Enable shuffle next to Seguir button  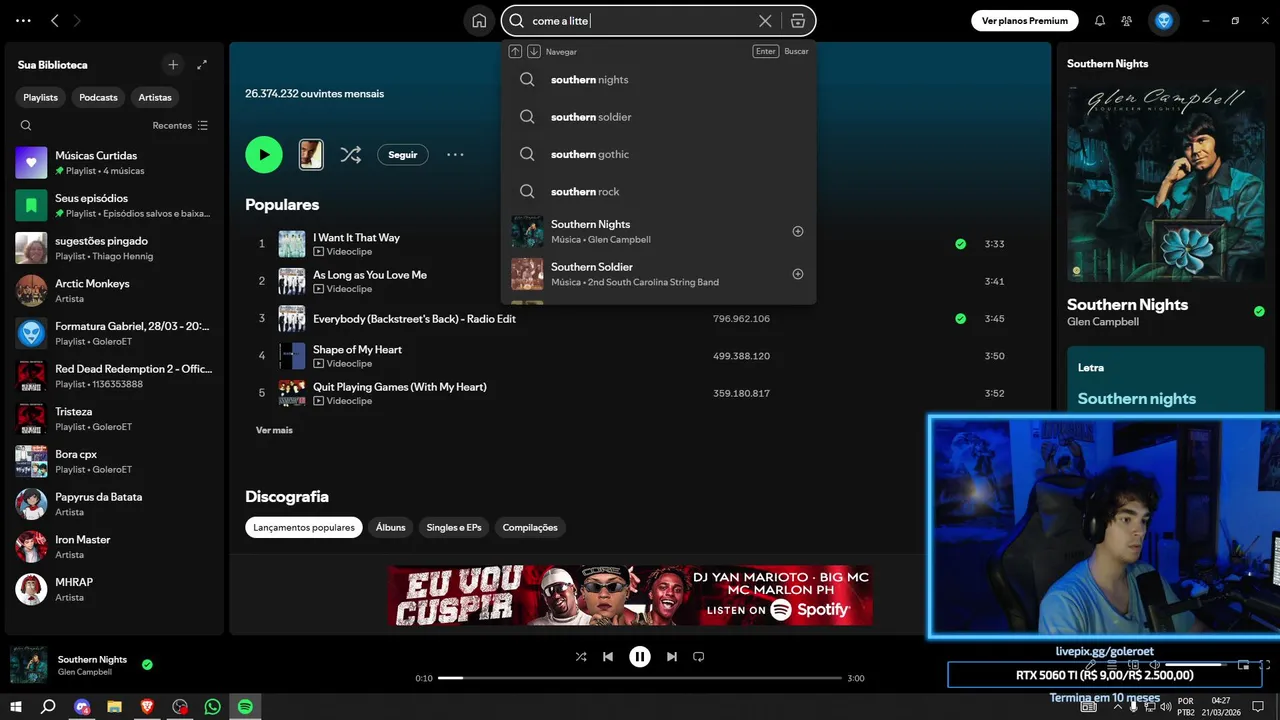pyautogui.click(x=350, y=154)
